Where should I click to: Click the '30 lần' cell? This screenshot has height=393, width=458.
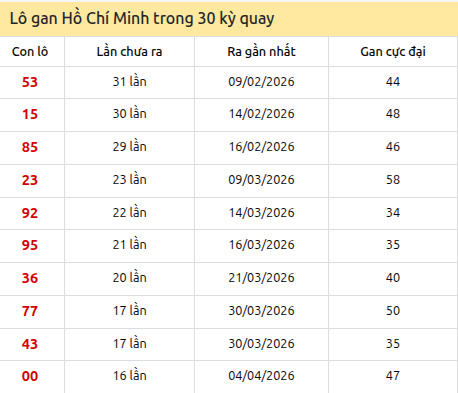[129, 113]
